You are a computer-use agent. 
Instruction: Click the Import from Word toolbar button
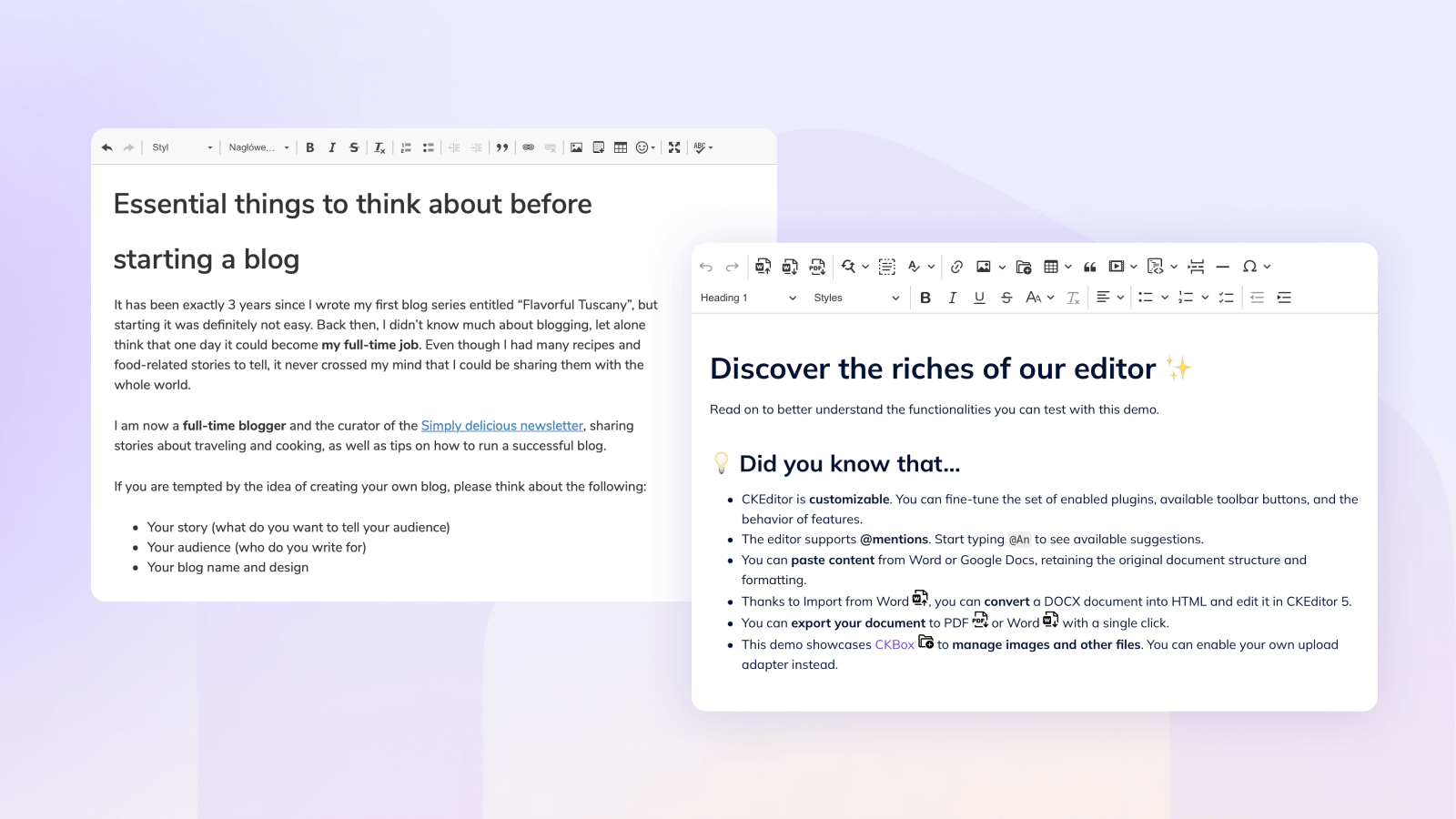point(763,267)
